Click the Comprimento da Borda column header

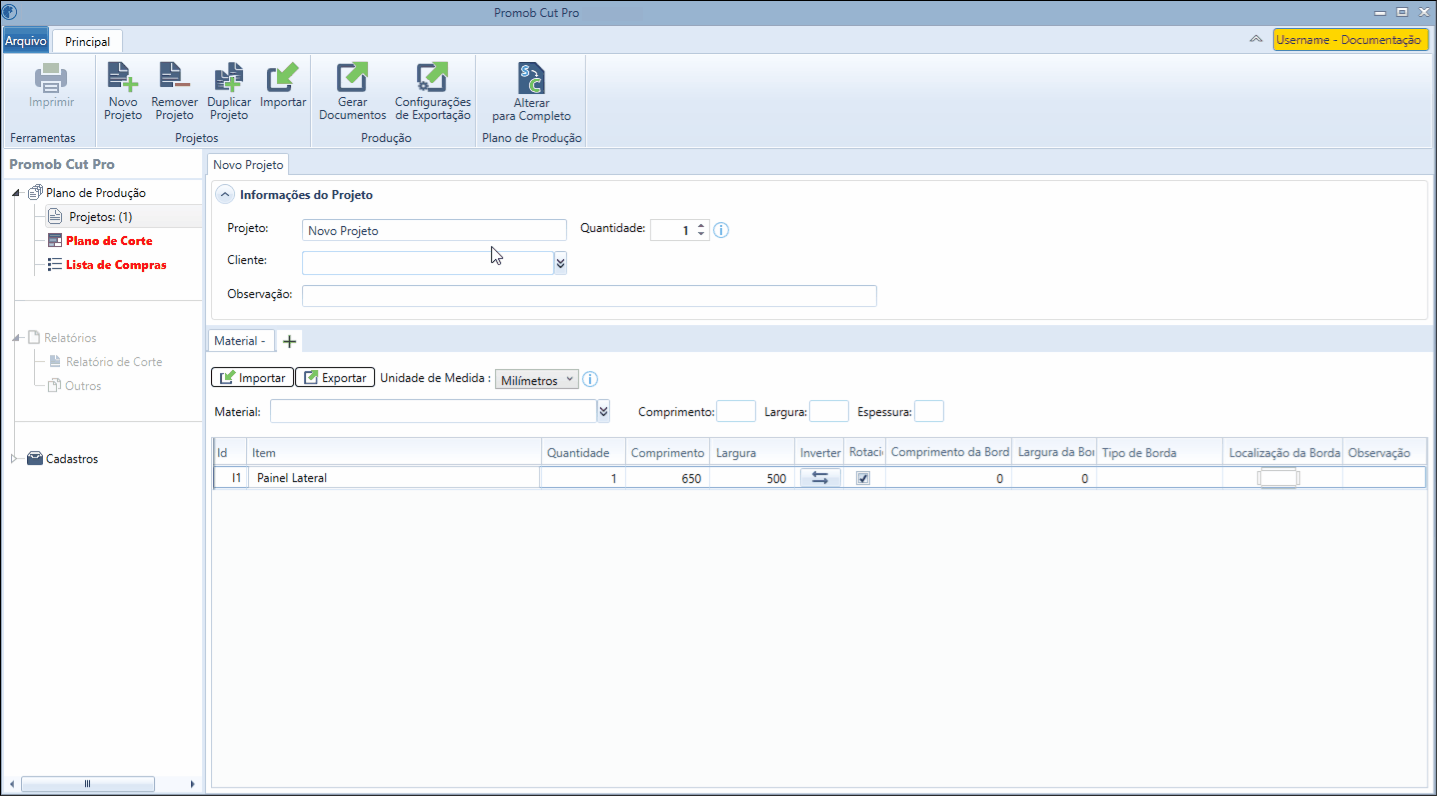point(948,453)
